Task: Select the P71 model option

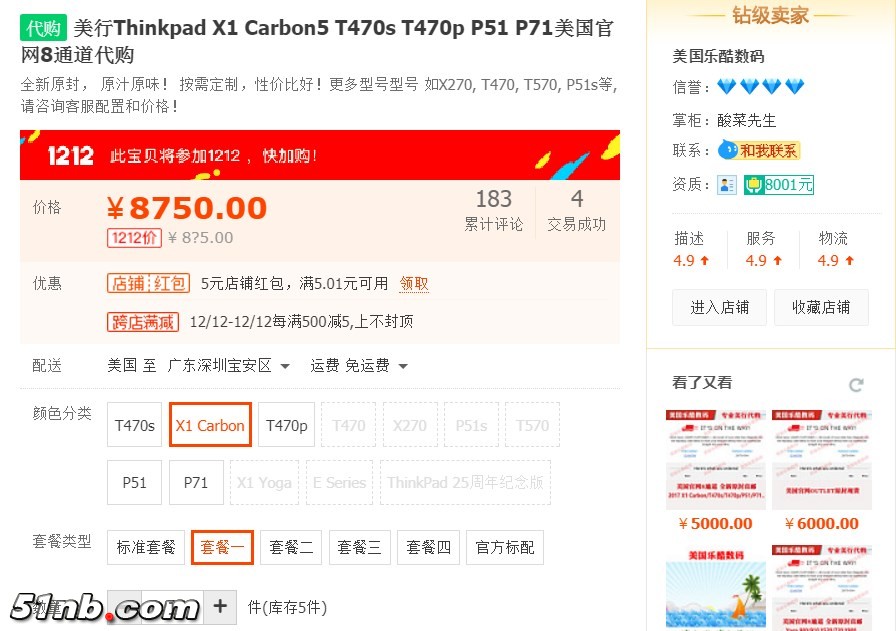Action: pyautogui.click(x=196, y=483)
